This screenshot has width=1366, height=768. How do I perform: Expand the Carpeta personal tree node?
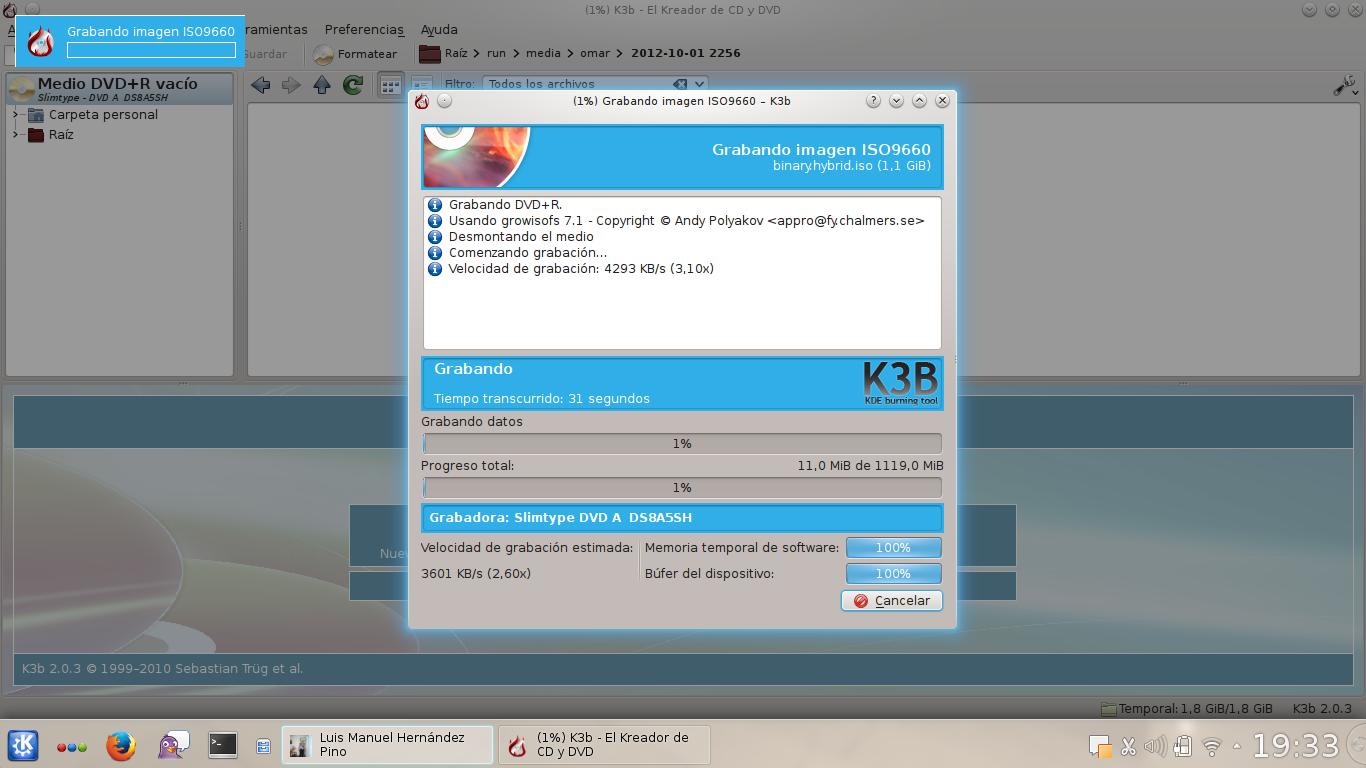(x=16, y=114)
